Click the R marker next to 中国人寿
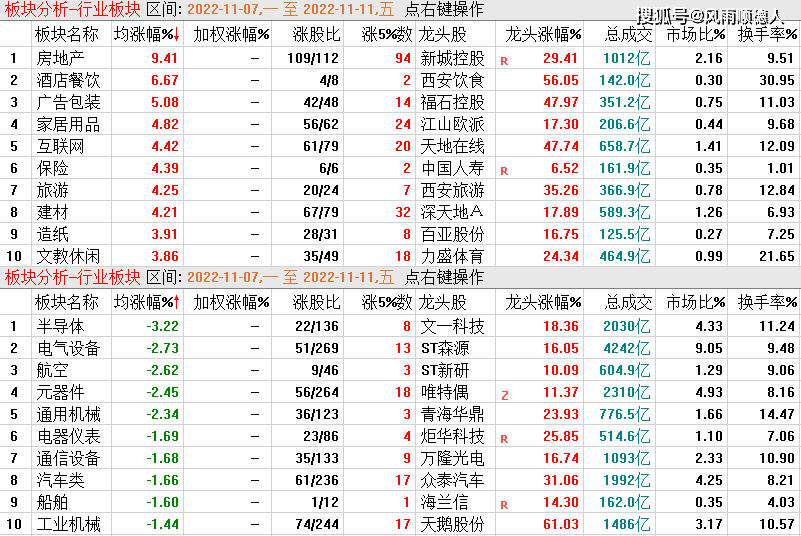The height and width of the screenshot is (536, 801). [504, 170]
